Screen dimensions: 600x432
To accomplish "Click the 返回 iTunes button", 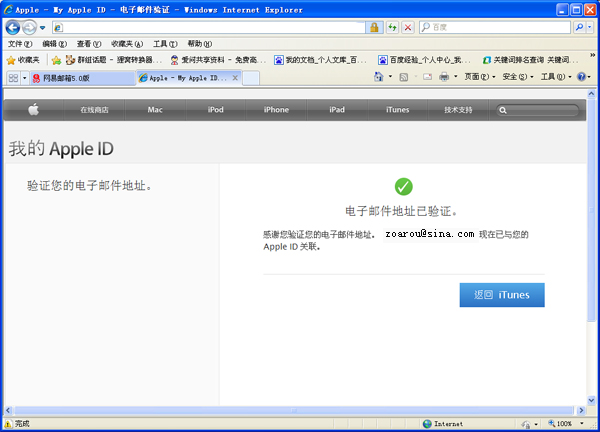I will click(502, 295).
